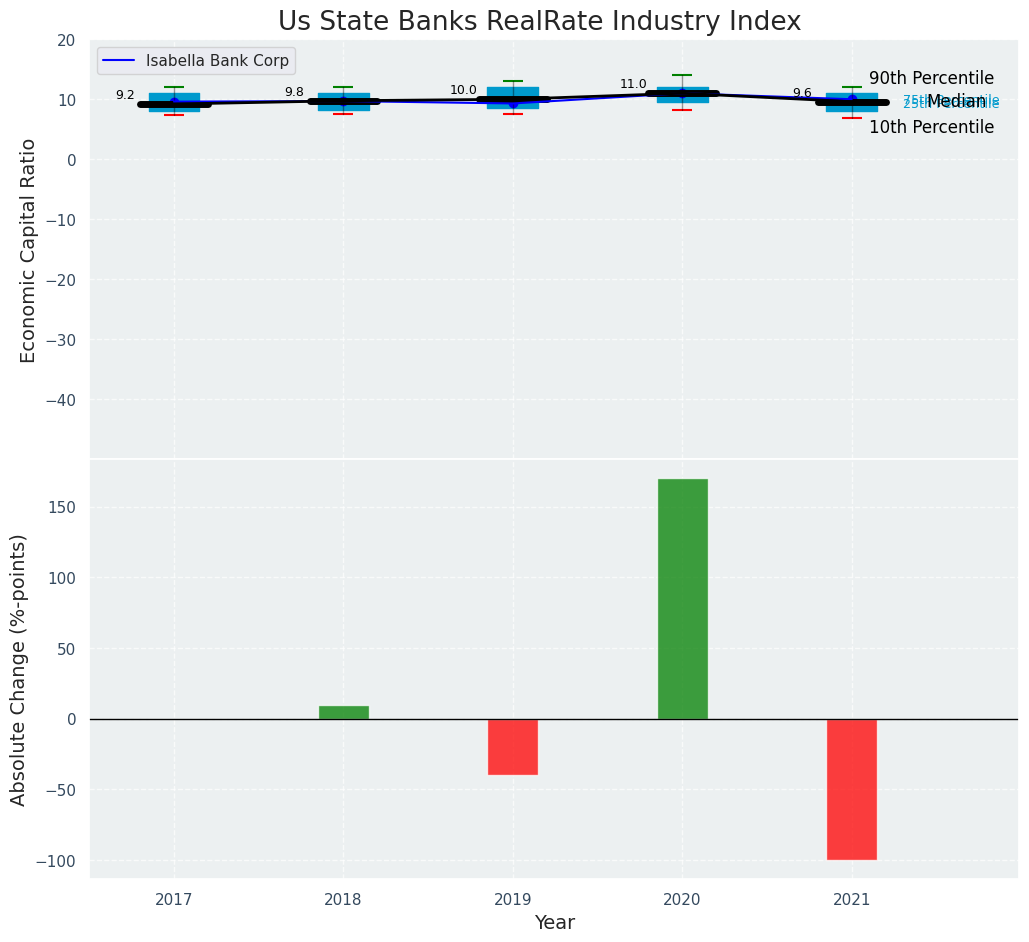Click the 9.2 value label for 2017
The width and height of the screenshot is (1029, 942).
tap(125, 95)
